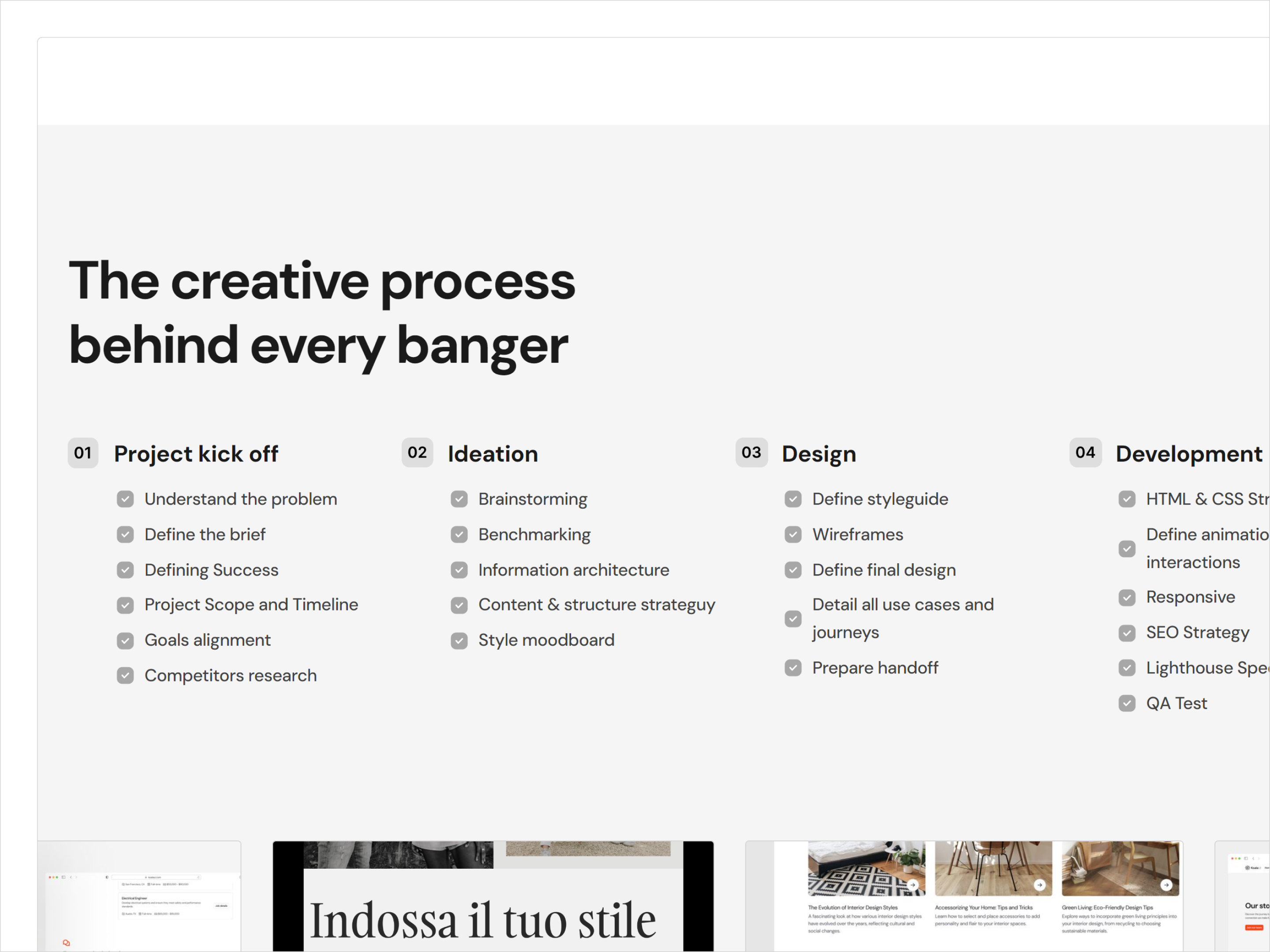The image size is (1270, 952).
Task: Click the check icon next to Define the brief
Action: 125,535
